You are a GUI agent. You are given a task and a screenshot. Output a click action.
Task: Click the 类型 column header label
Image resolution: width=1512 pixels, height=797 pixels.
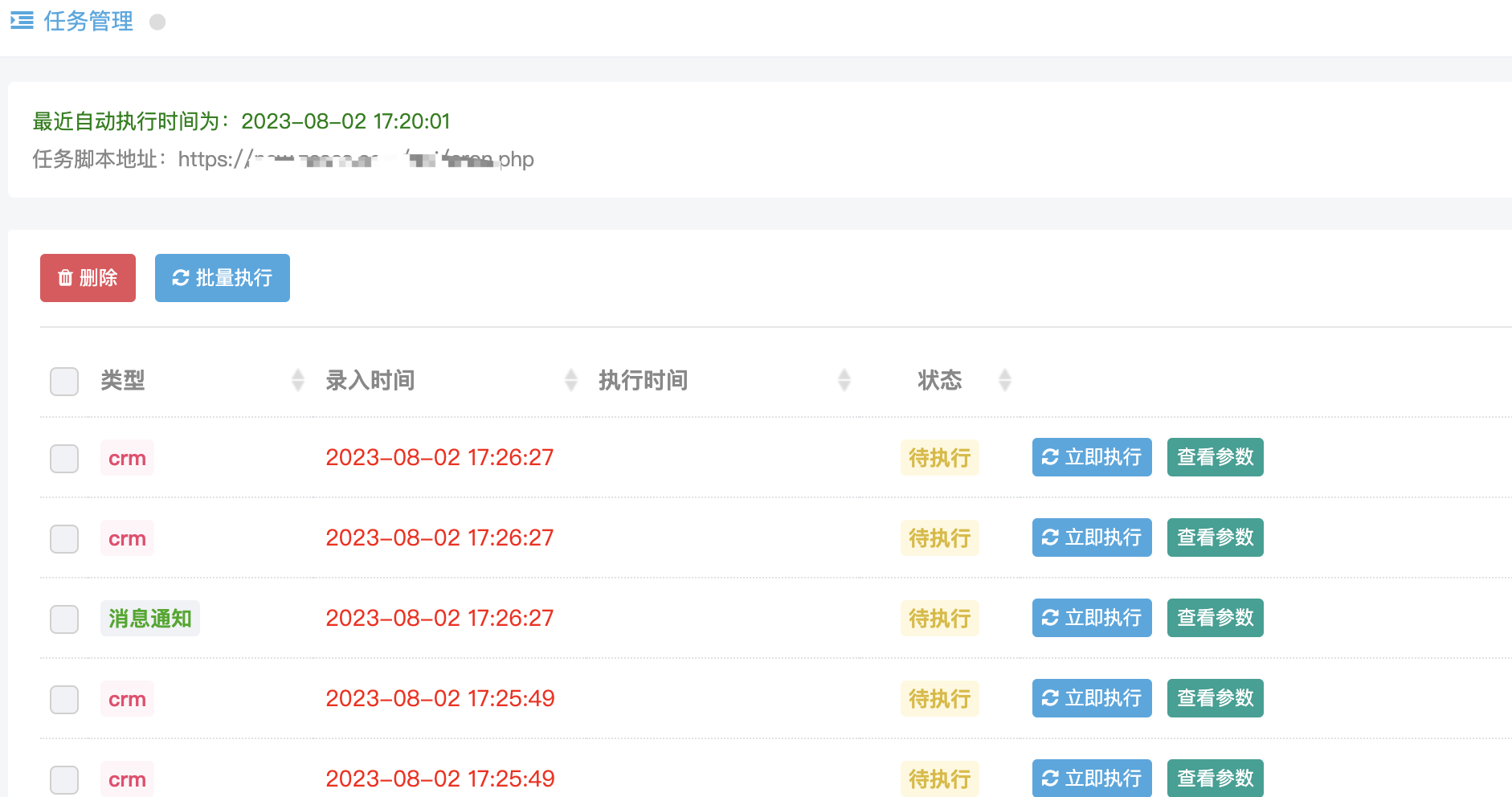pyautogui.click(x=123, y=380)
